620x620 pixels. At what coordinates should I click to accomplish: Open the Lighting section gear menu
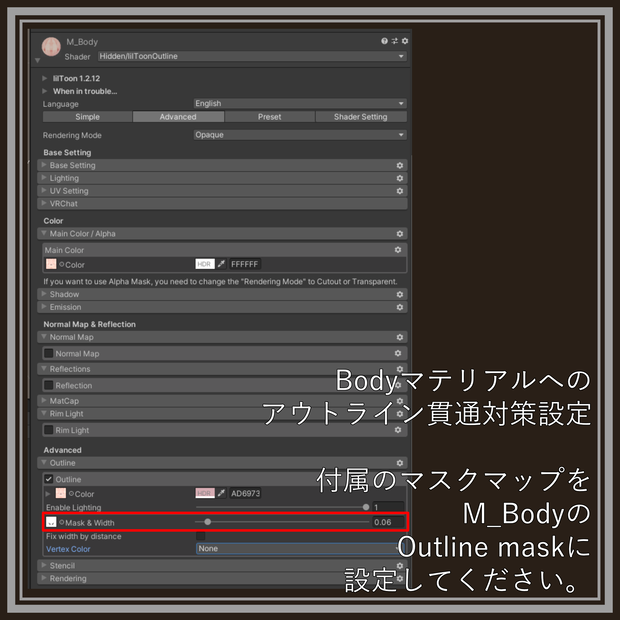[400, 178]
